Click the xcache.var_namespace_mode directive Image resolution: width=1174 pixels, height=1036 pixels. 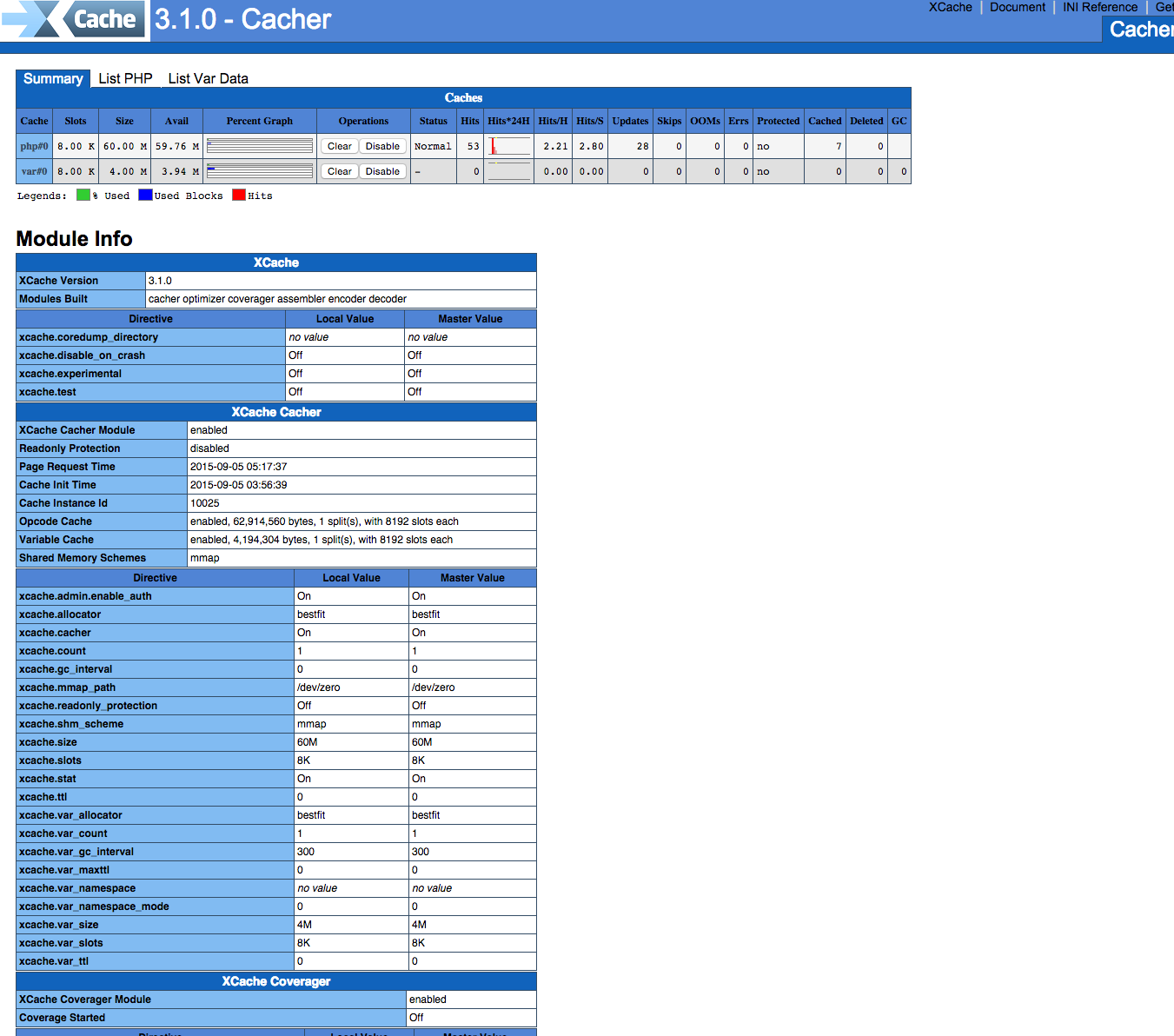pos(94,906)
